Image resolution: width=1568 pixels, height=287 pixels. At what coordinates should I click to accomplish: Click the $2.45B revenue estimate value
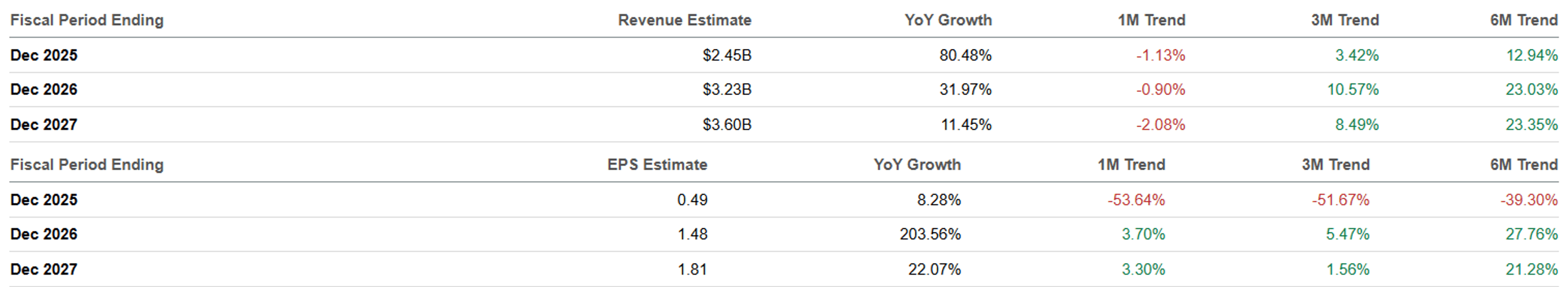[727, 55]
